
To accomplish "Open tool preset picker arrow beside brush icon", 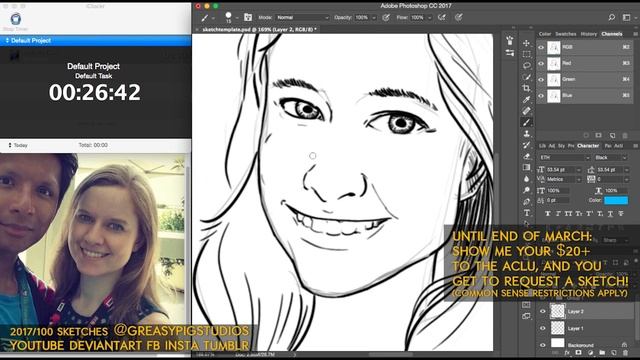I will 213,18.
